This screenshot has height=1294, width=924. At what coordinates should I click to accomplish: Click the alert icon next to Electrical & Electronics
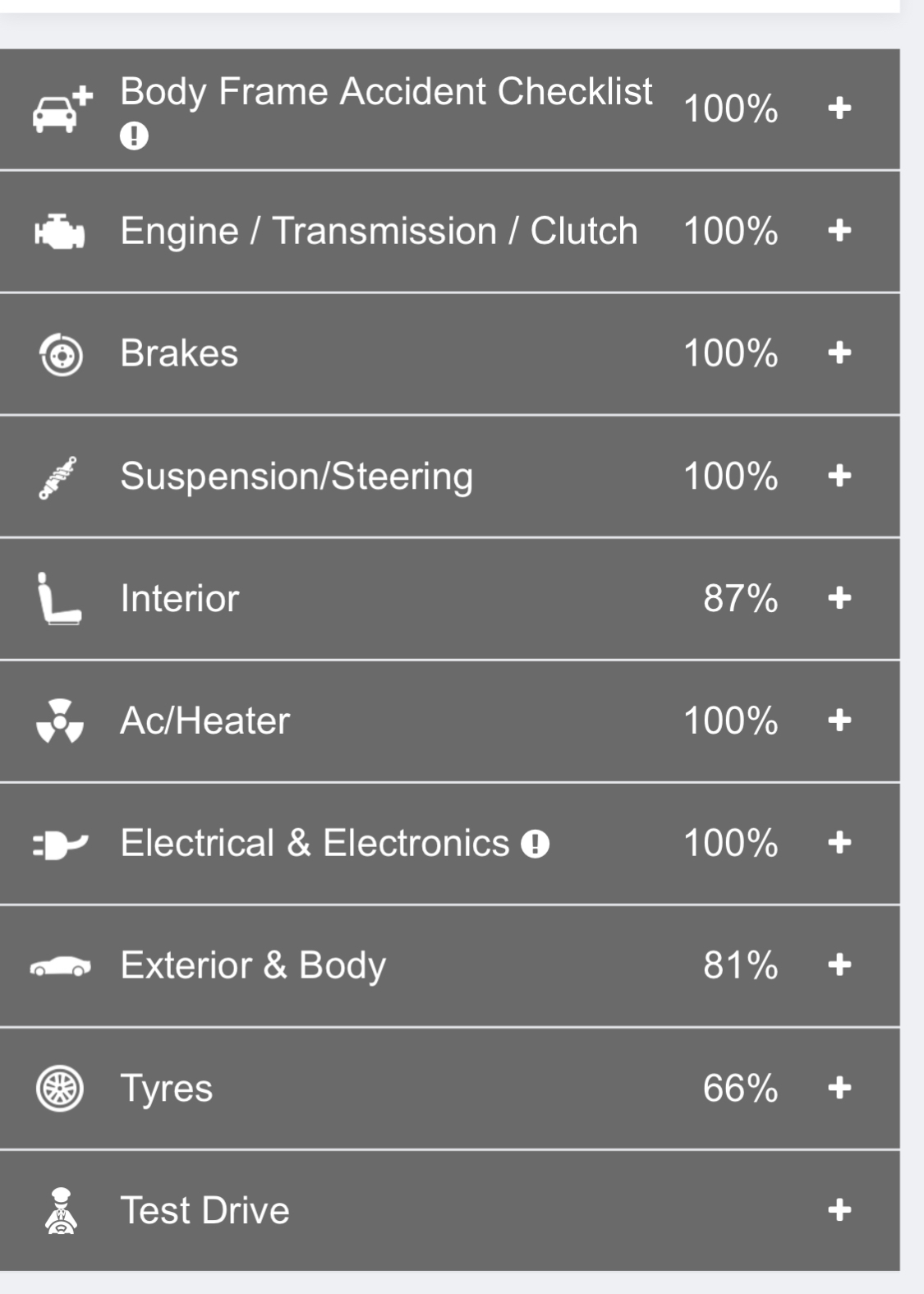[x=535, y=844]
